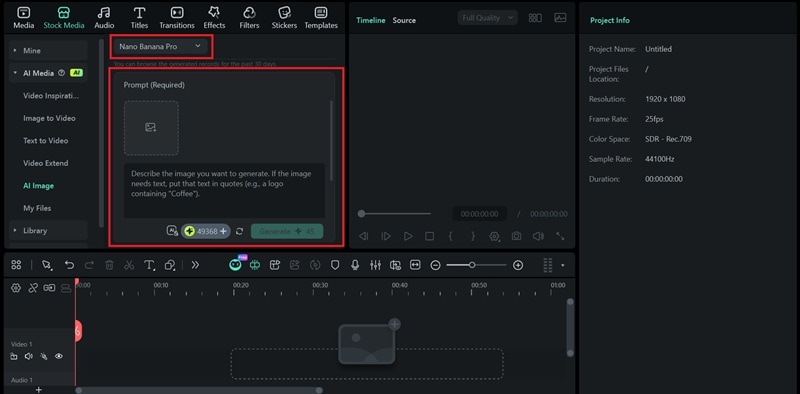
Task: Click the split scissors icon
Action: point(129,265)
